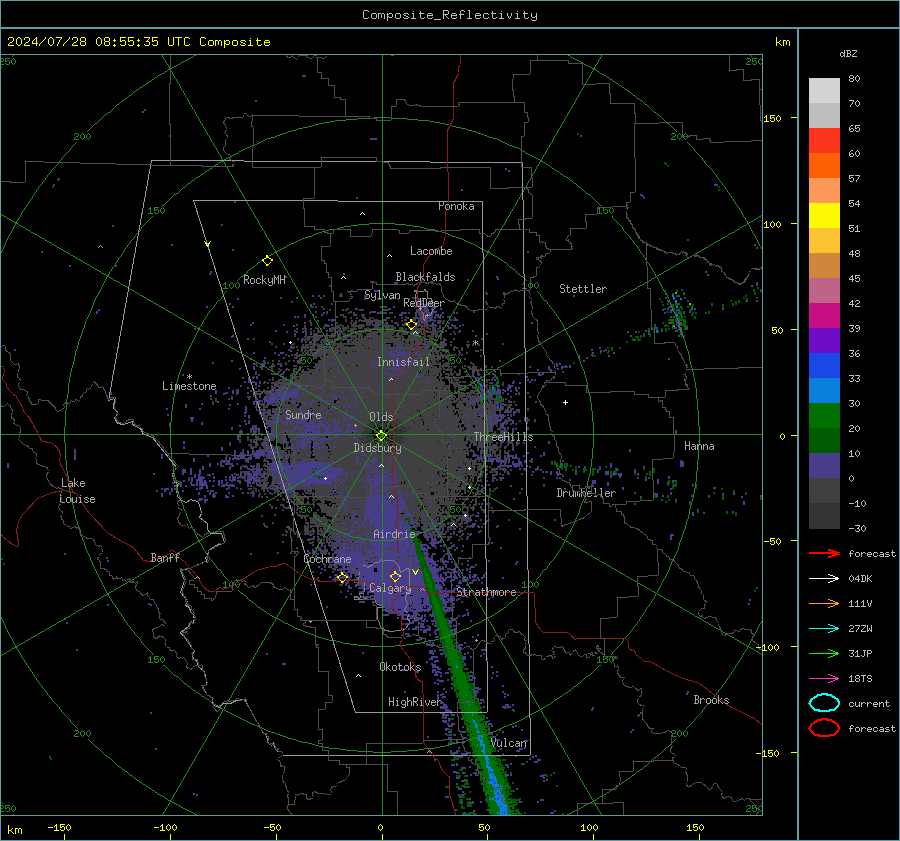Click the Banff town label

(x=165, y=557)
